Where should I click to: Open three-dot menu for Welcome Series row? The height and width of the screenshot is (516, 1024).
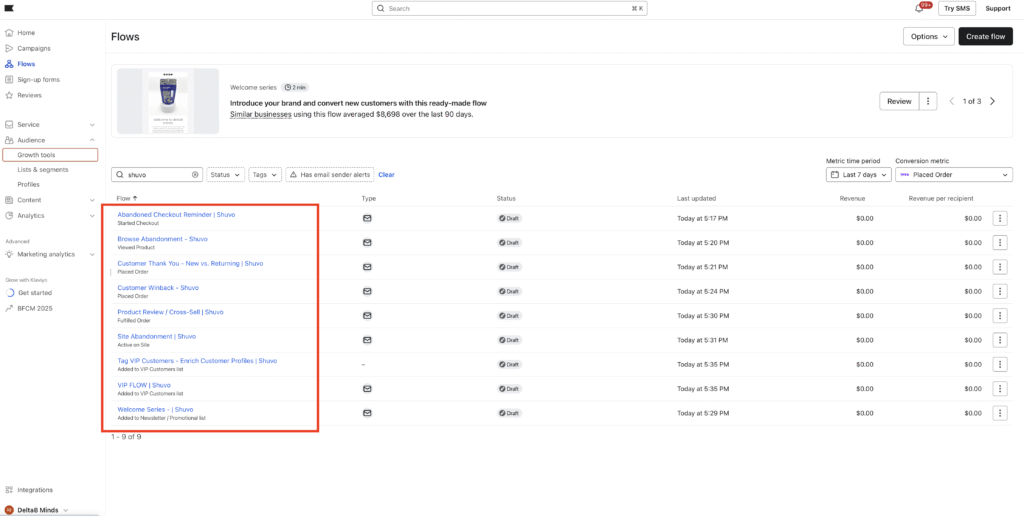(1000, 413)
